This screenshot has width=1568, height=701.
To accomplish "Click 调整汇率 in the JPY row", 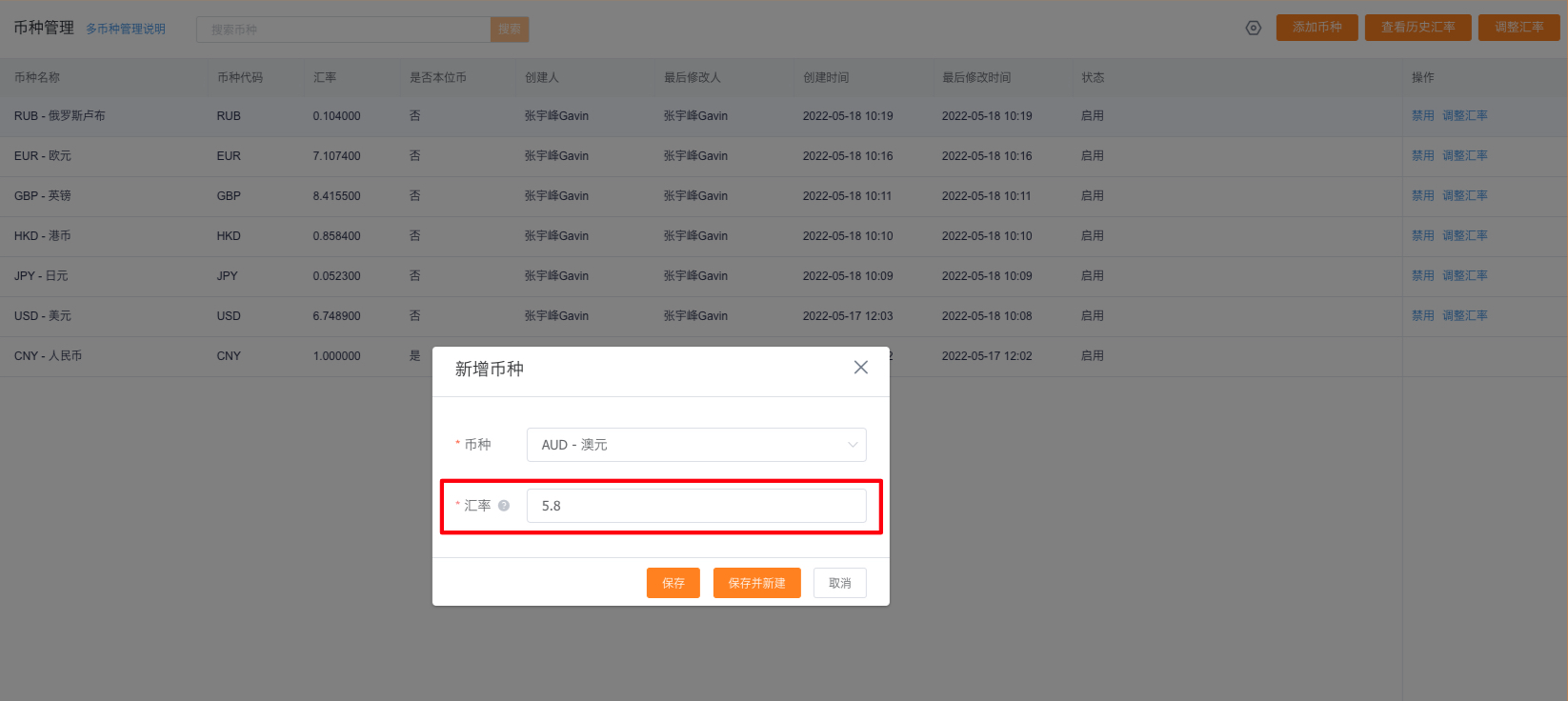I will coord(1465,276).
